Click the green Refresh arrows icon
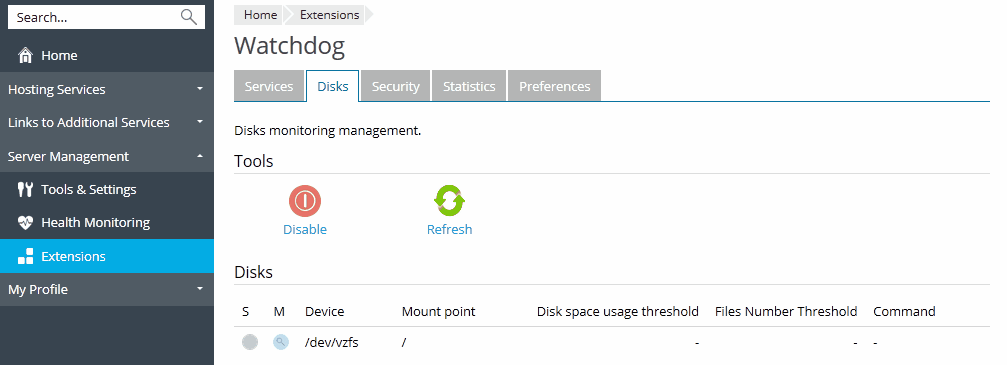Screen dimensions: 1007x365 [450, 201]
